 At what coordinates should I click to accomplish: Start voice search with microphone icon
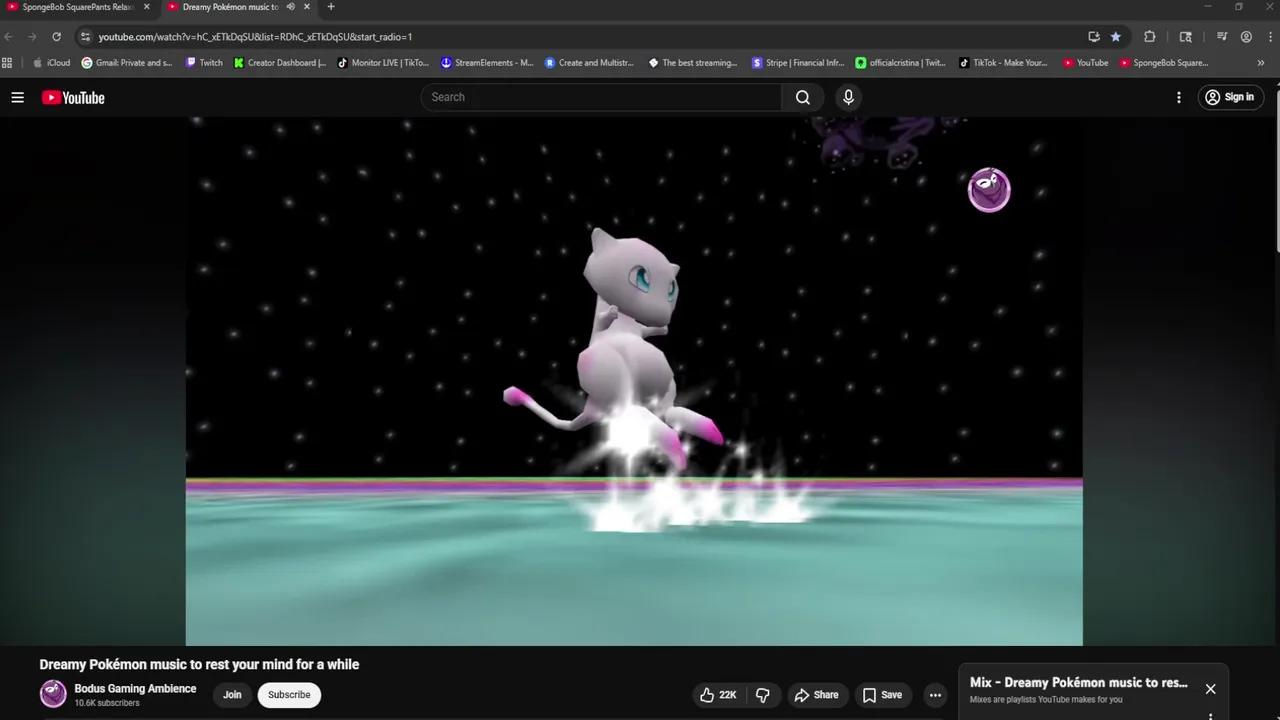(848, 97)
